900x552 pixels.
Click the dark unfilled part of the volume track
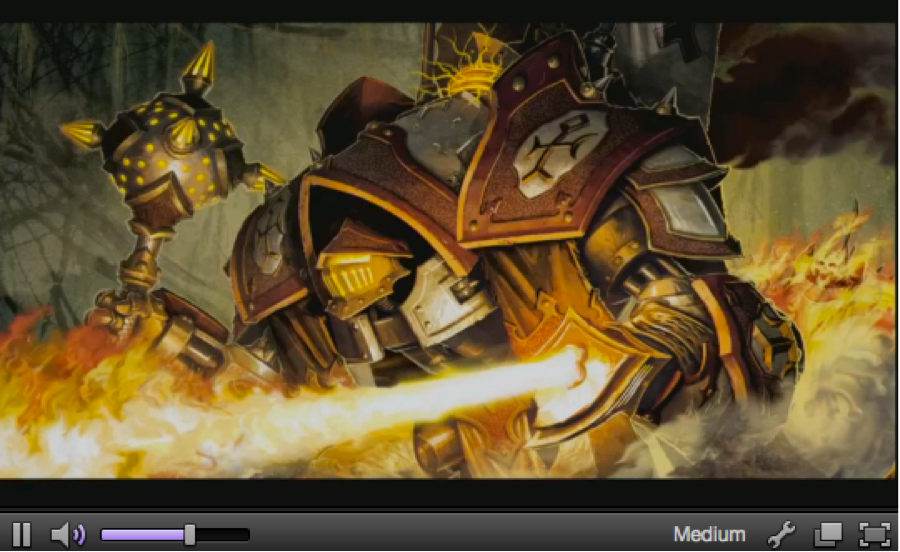(222, 535)
